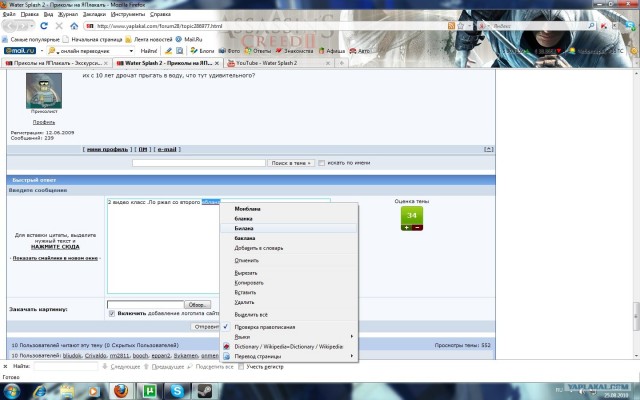The width and height of the screenshot is (640, 400).
Task: Toggle 'Включить добавление логотипа' checkbox
Action: (112, 313)
